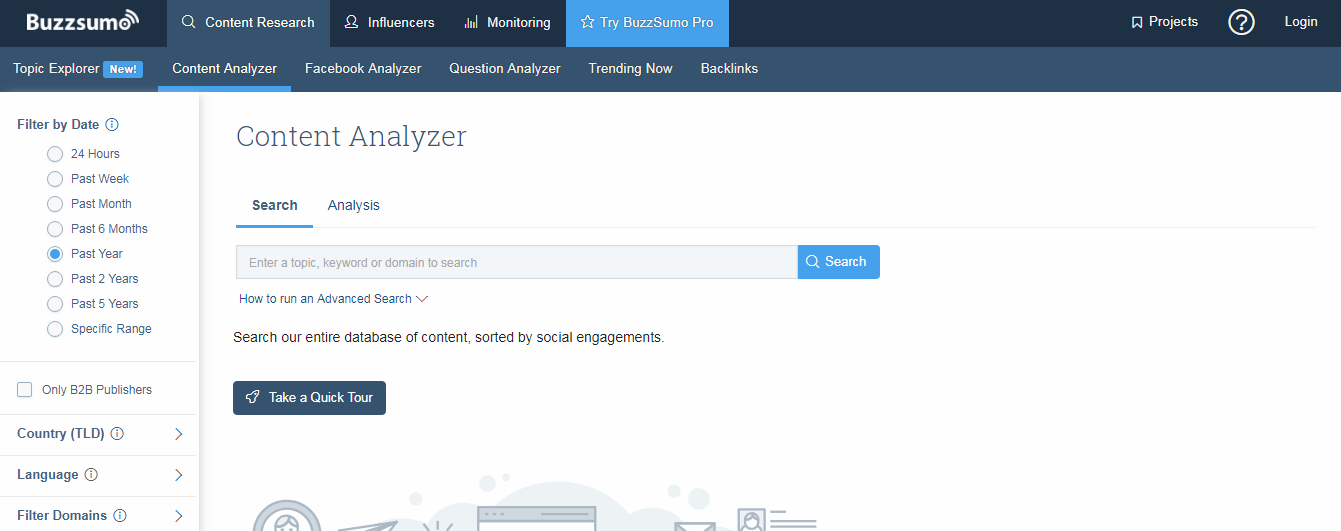Choose Past 6 Months filter
The width and height of the screenshot is (1341, 531).
pos(55,229)
